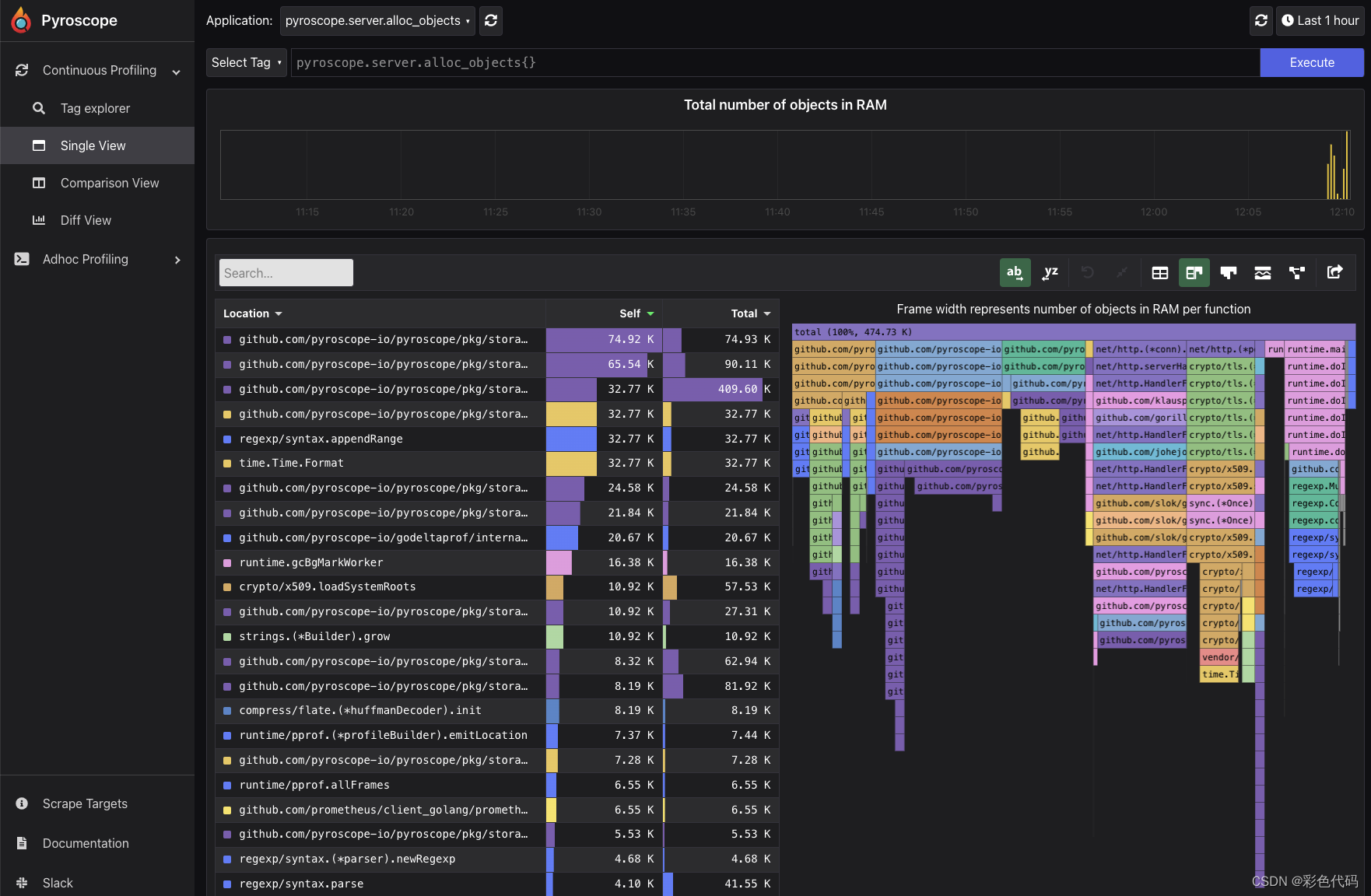This screenshot has width=1371, height=896.
Task: Enable head-first text fit mode (ab)
Action: coord(1015,272)
